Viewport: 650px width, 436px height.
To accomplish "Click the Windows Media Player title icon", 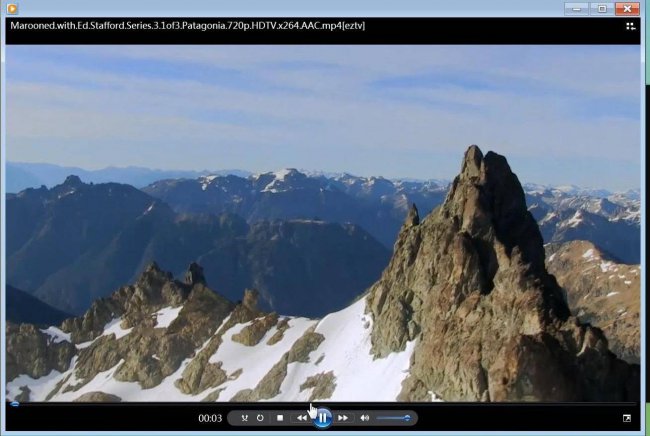I will coord(12,8).
